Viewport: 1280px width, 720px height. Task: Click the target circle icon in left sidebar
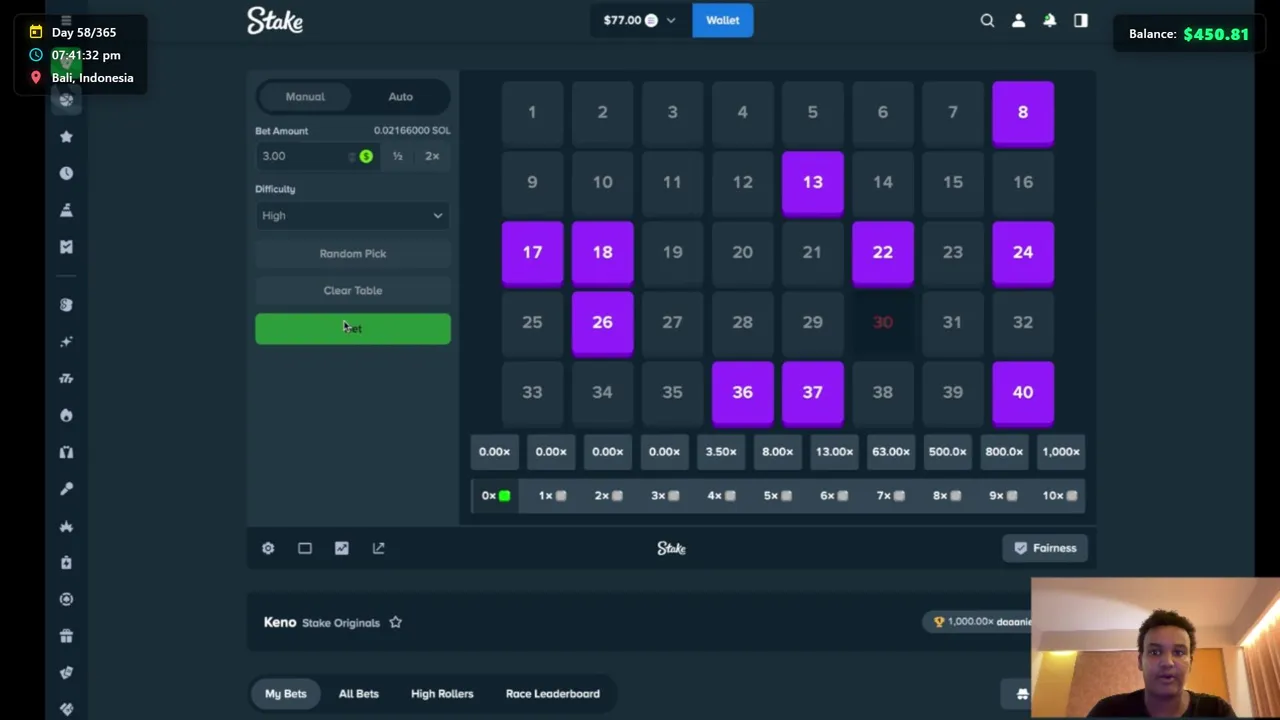point(66,599)
